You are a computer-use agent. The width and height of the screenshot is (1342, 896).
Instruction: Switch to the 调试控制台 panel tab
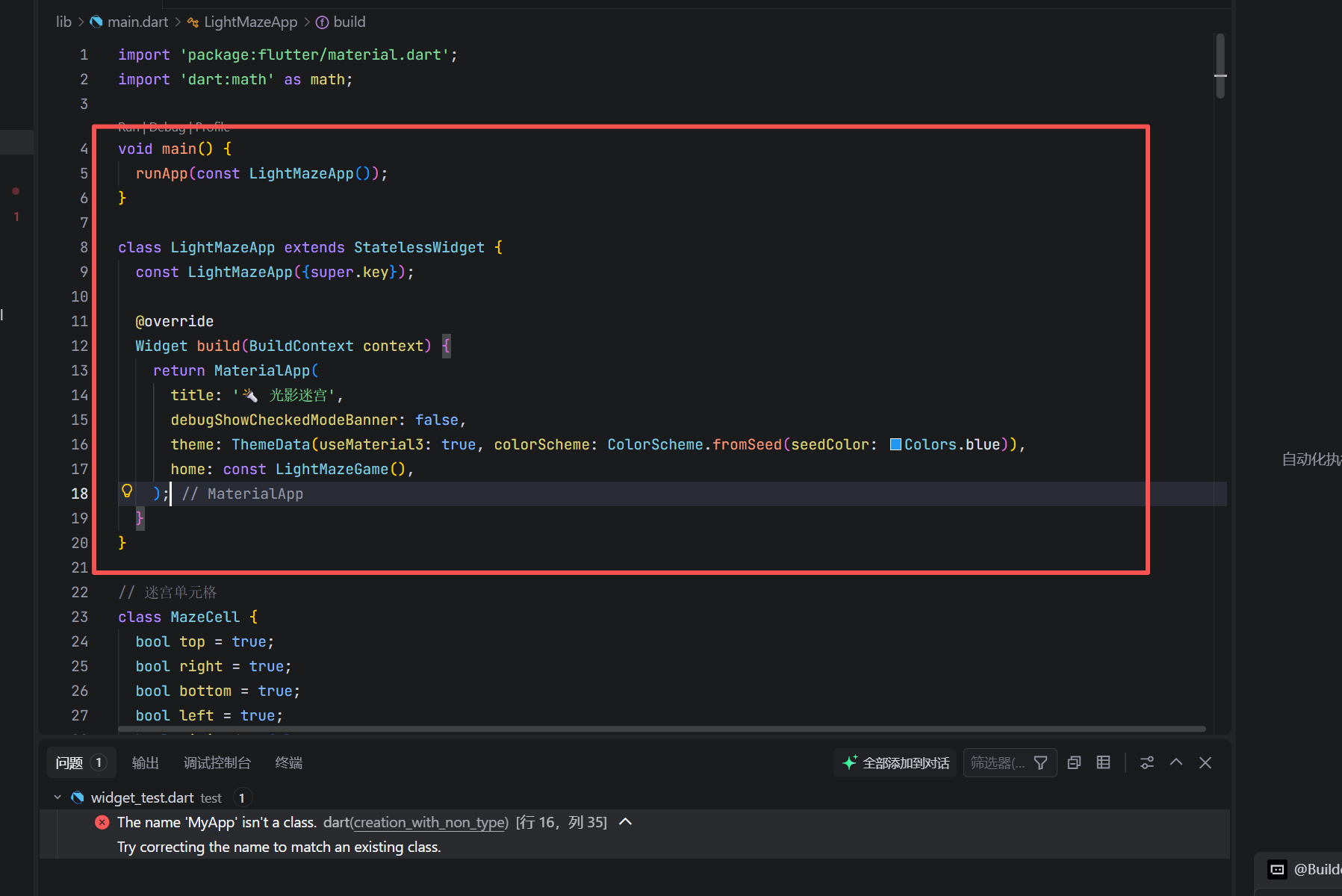(x=217, y=762)
